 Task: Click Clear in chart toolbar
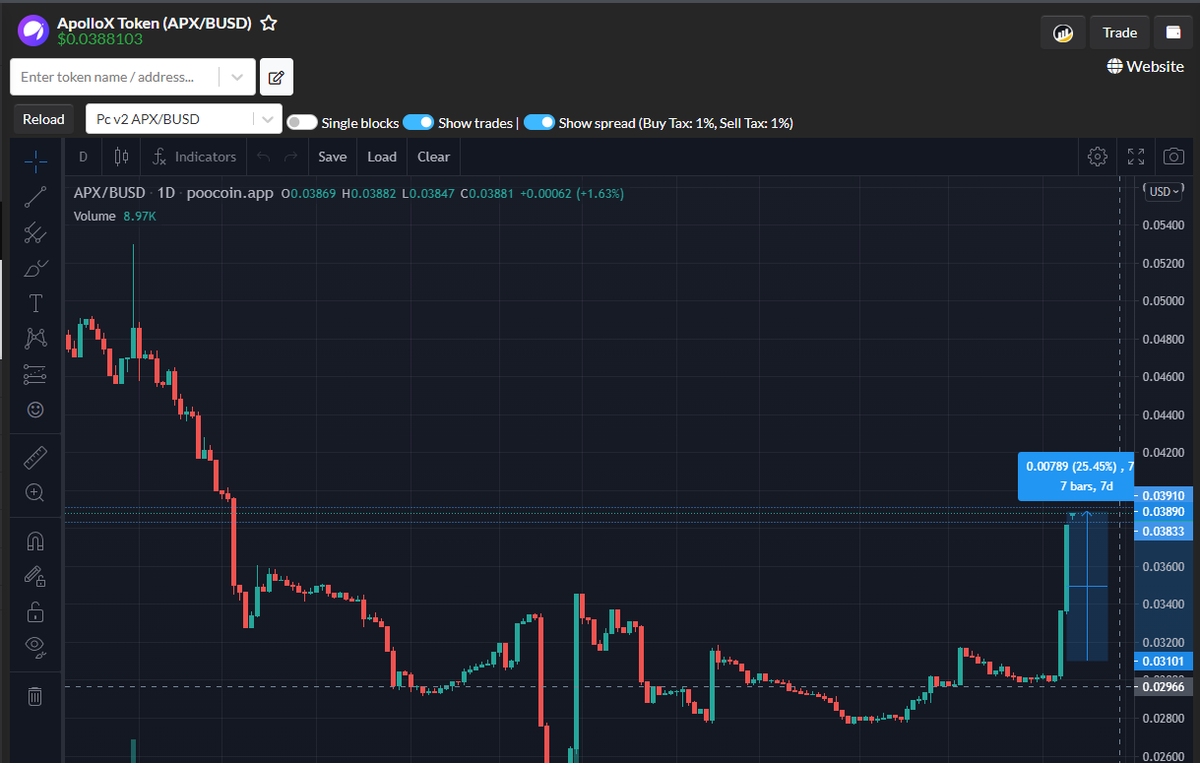(434, 157)
